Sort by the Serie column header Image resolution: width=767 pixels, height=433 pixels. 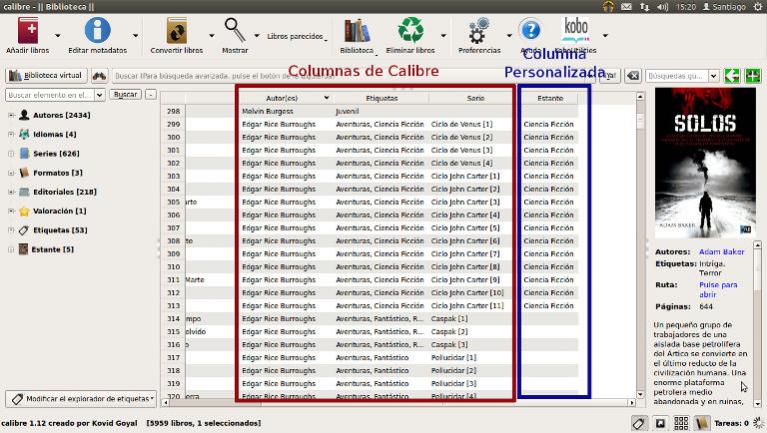point(476,98)
